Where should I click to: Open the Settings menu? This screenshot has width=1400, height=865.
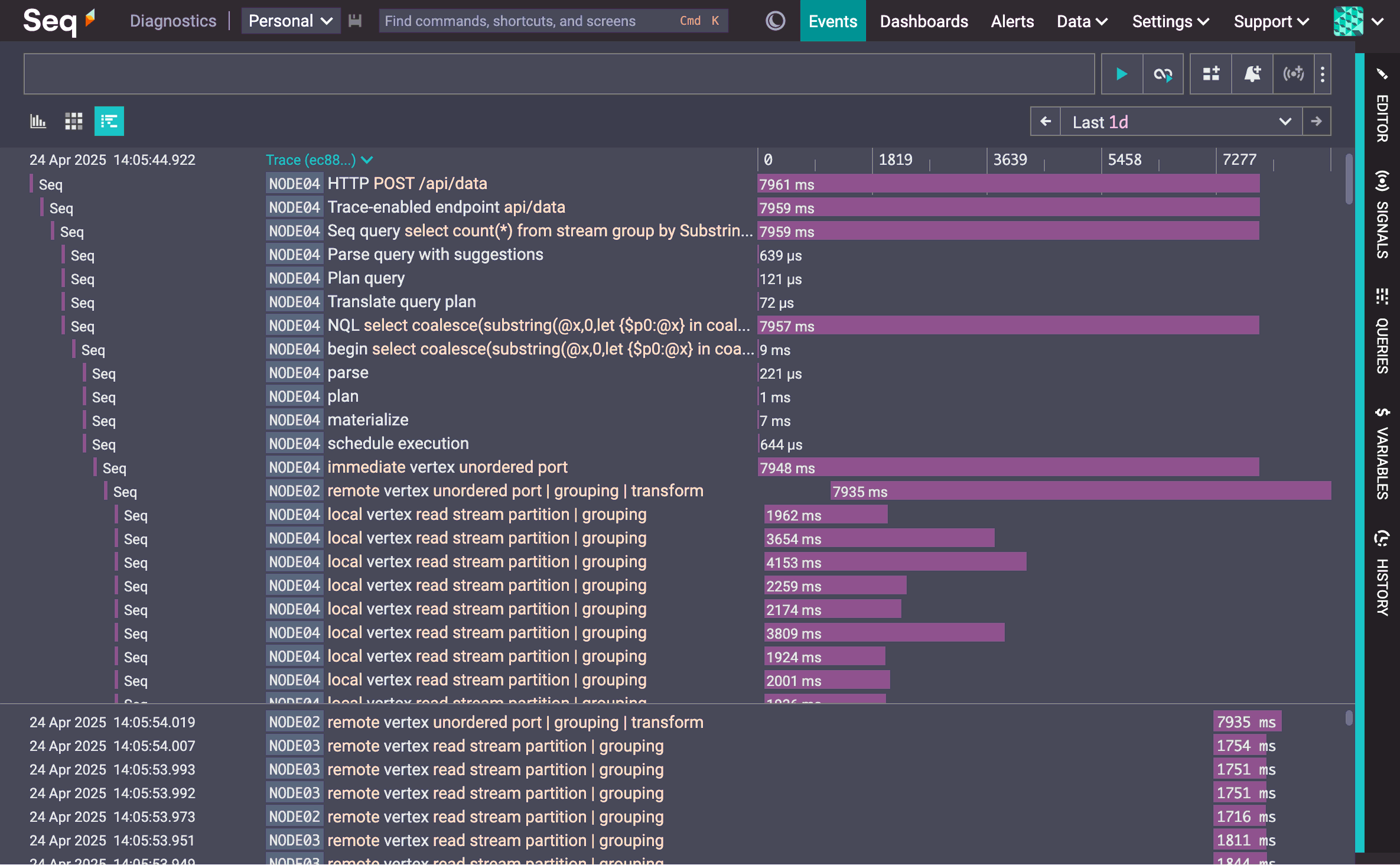pos(1170,21)
